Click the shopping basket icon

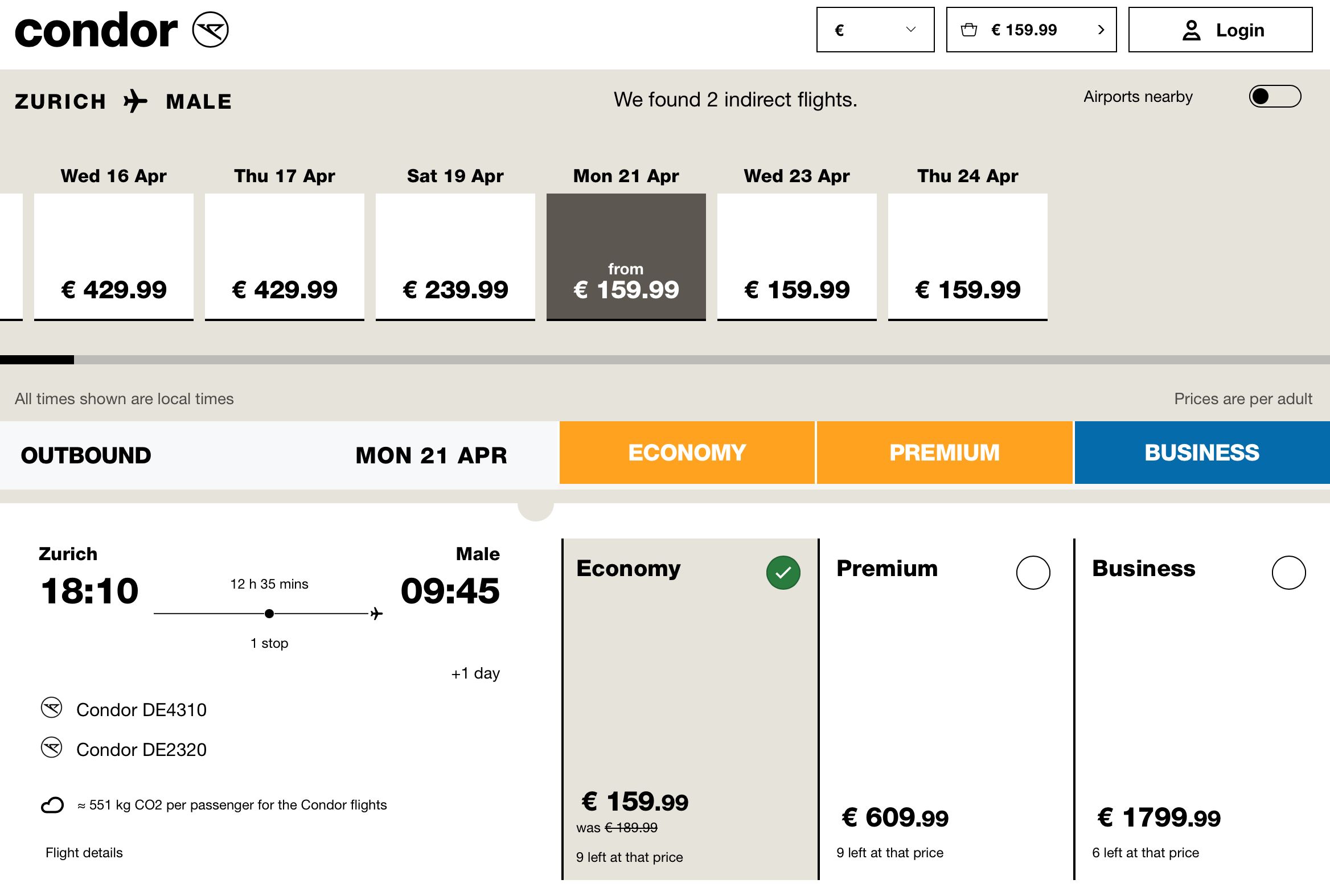click(x=969, y=30)
